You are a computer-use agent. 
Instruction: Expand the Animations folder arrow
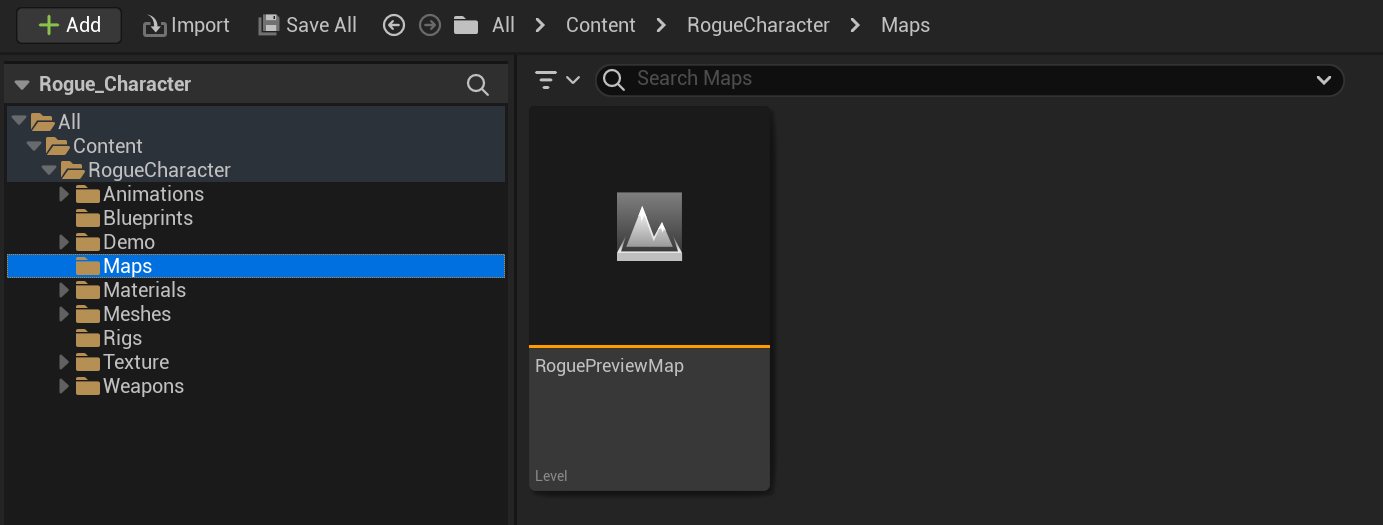[64, 193]
